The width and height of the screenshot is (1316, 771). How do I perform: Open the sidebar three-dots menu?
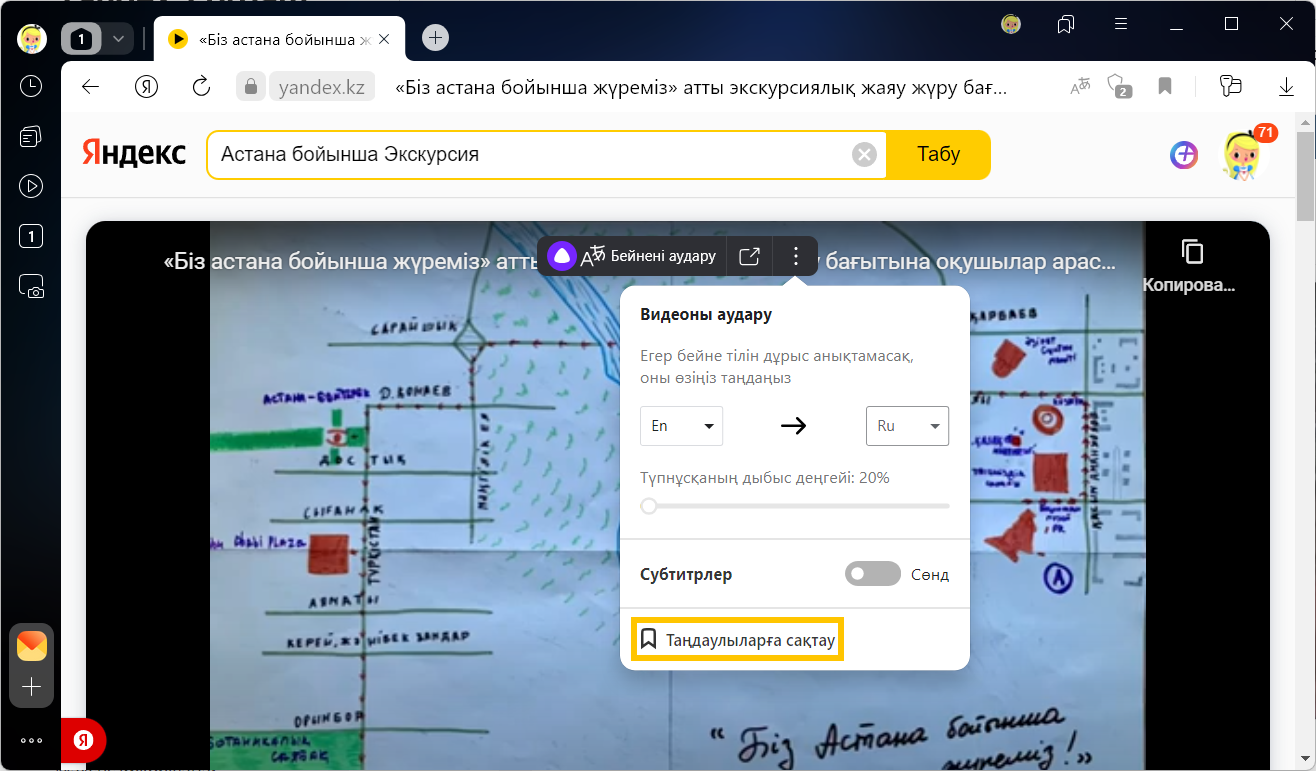(x=31, y=741)
